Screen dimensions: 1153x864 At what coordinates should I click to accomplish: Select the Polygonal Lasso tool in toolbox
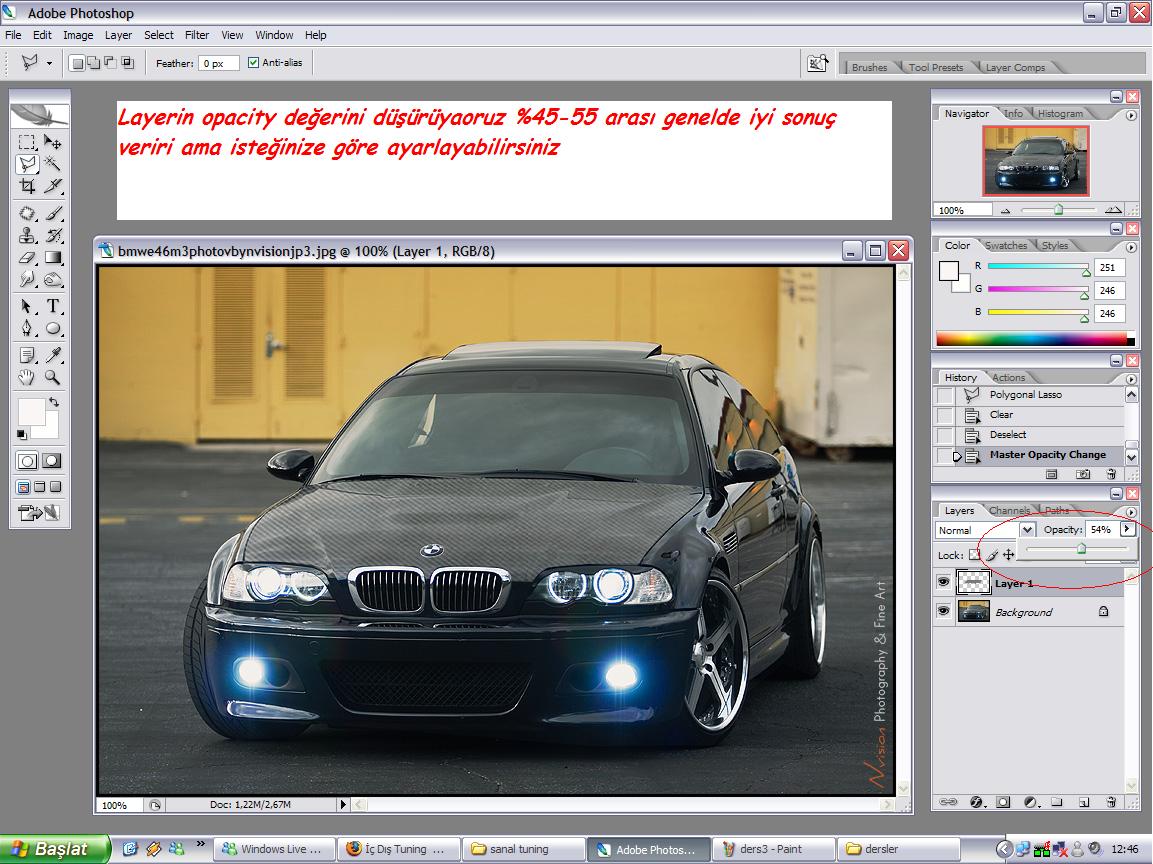pos(27,164)
